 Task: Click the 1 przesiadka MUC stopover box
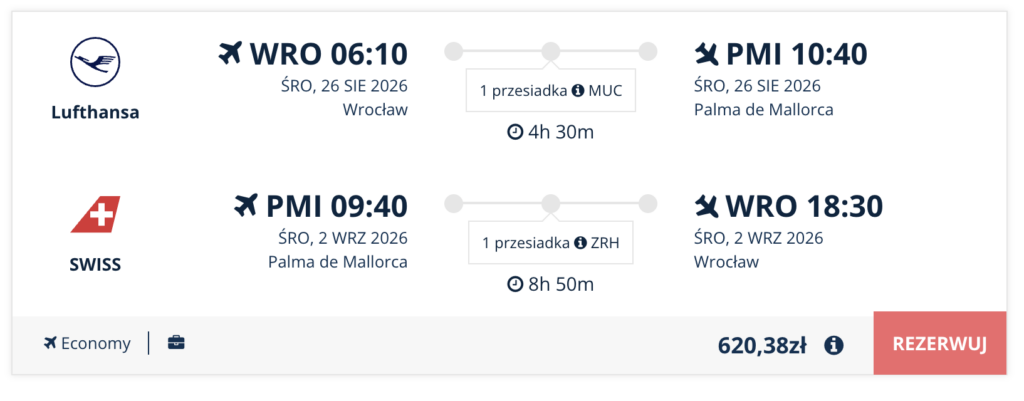click(x=551, y=90)
